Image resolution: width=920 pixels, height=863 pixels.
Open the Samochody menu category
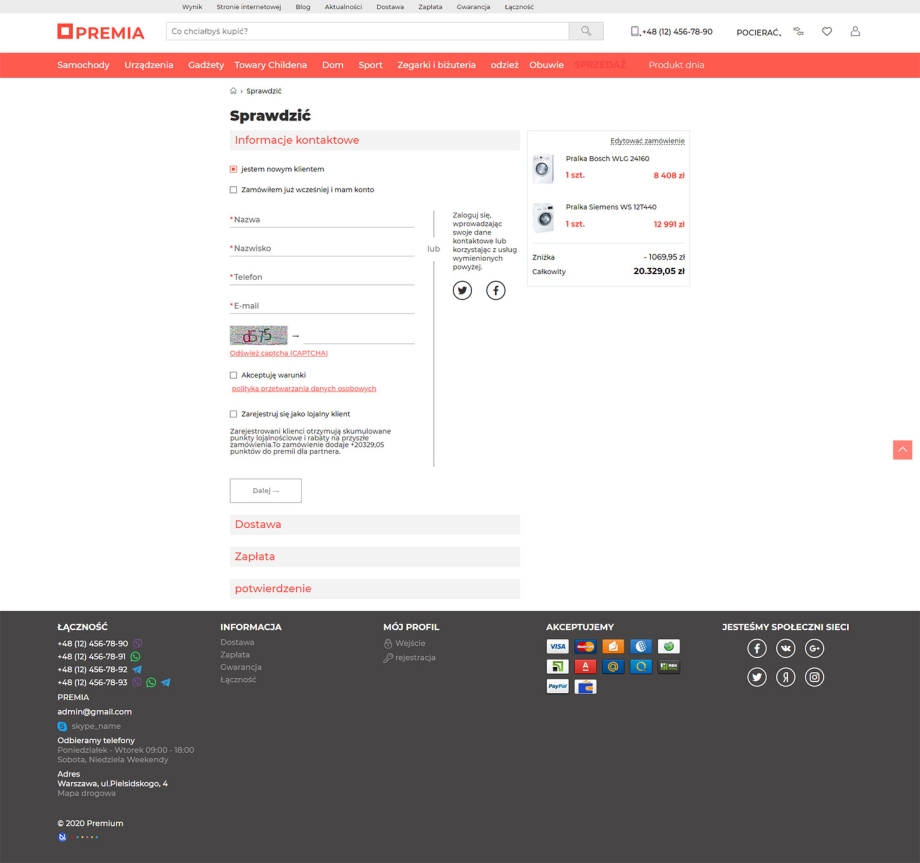83,65
